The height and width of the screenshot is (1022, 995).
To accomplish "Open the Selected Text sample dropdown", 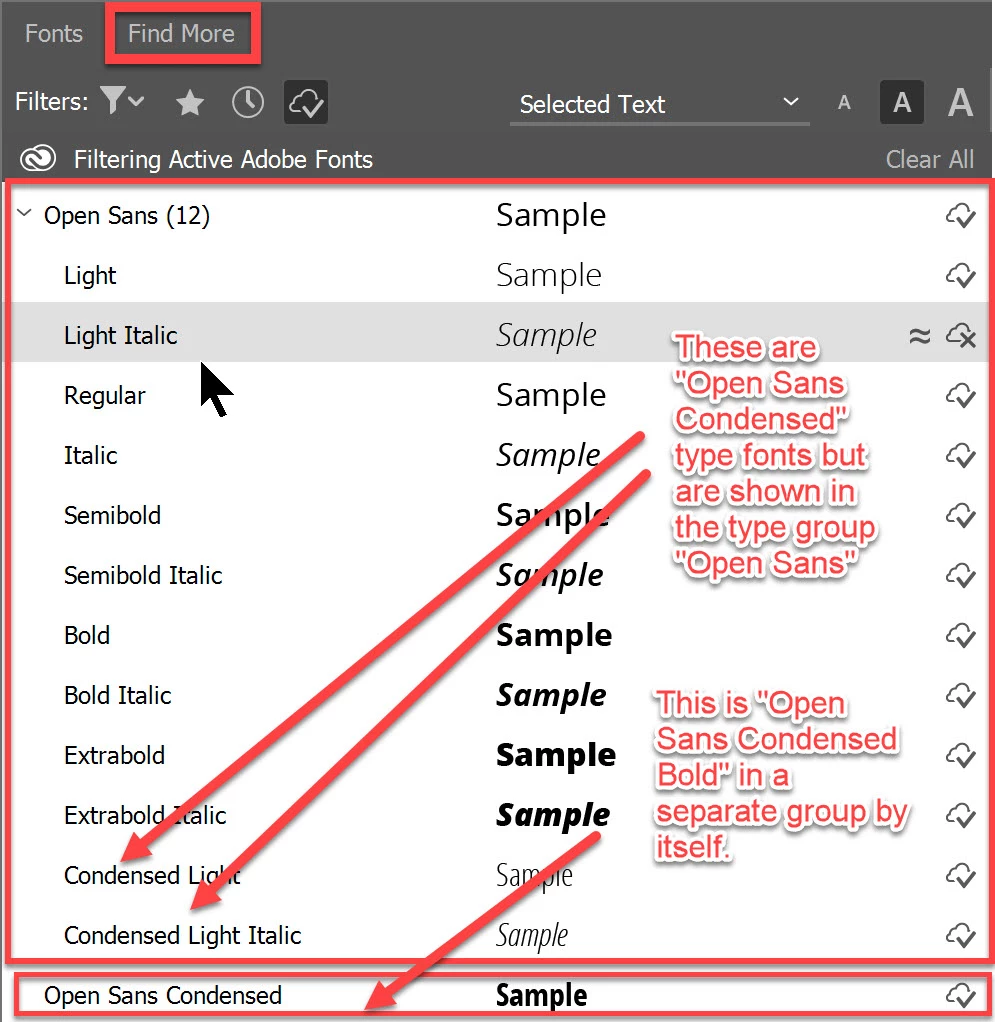I will point(659,104).
